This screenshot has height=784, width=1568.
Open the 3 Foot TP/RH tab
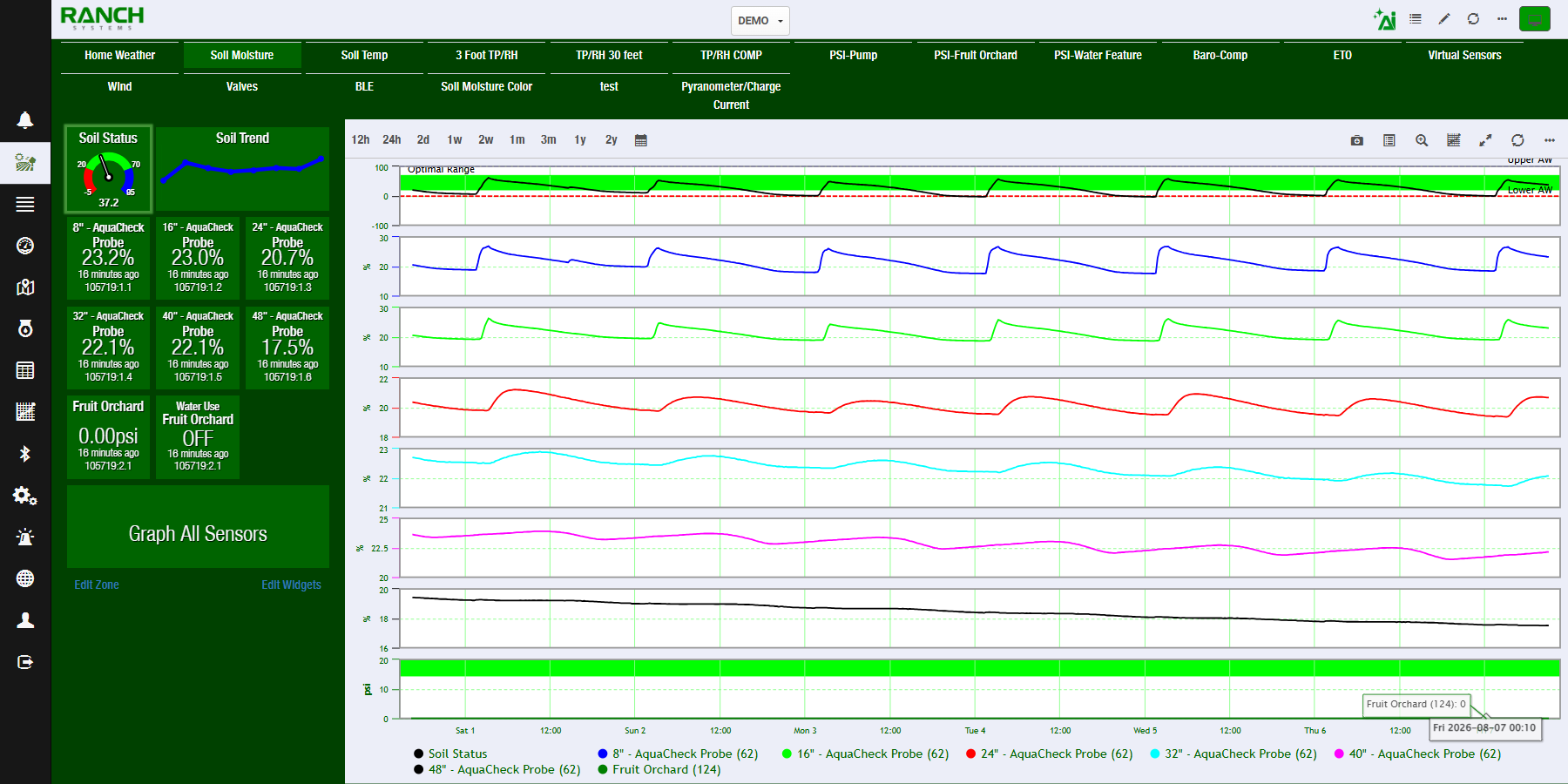pos(487,55)
